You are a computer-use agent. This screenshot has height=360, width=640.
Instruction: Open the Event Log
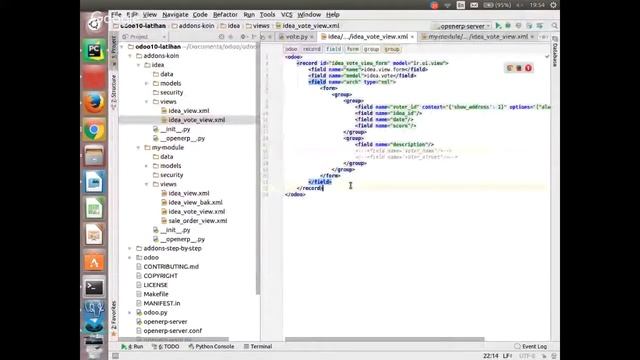[531, 347]
